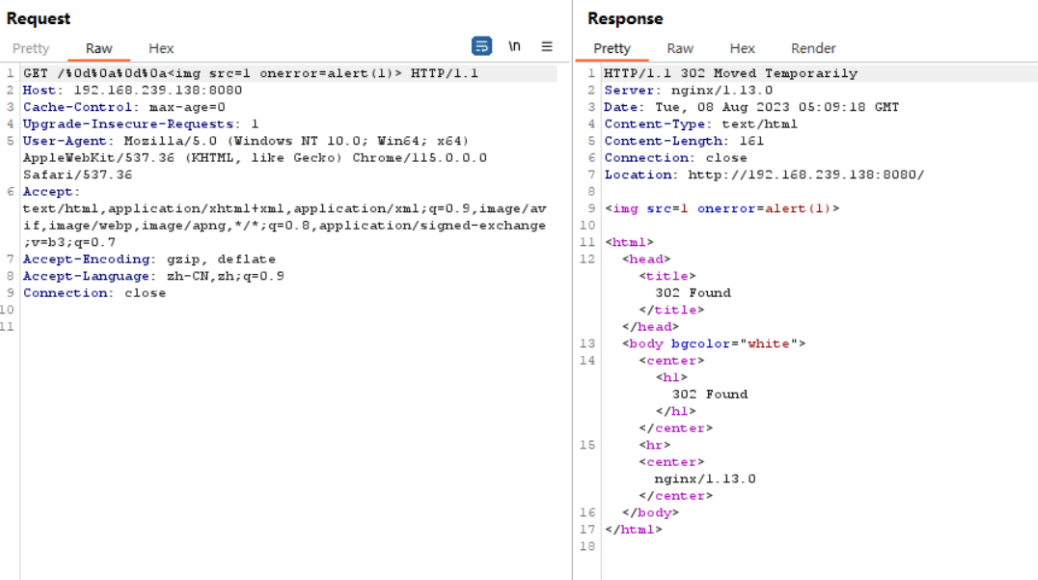Click the Accept-Encoding: gzip, deflate line
1038x580 pixels.
point(150,259)
